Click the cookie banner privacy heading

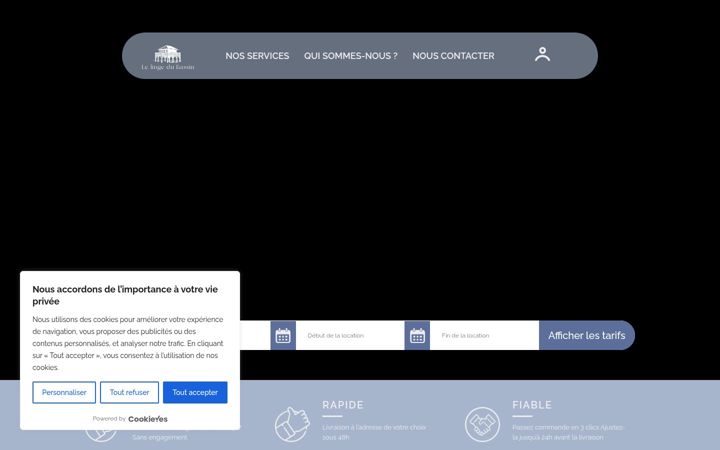[125, 295]
